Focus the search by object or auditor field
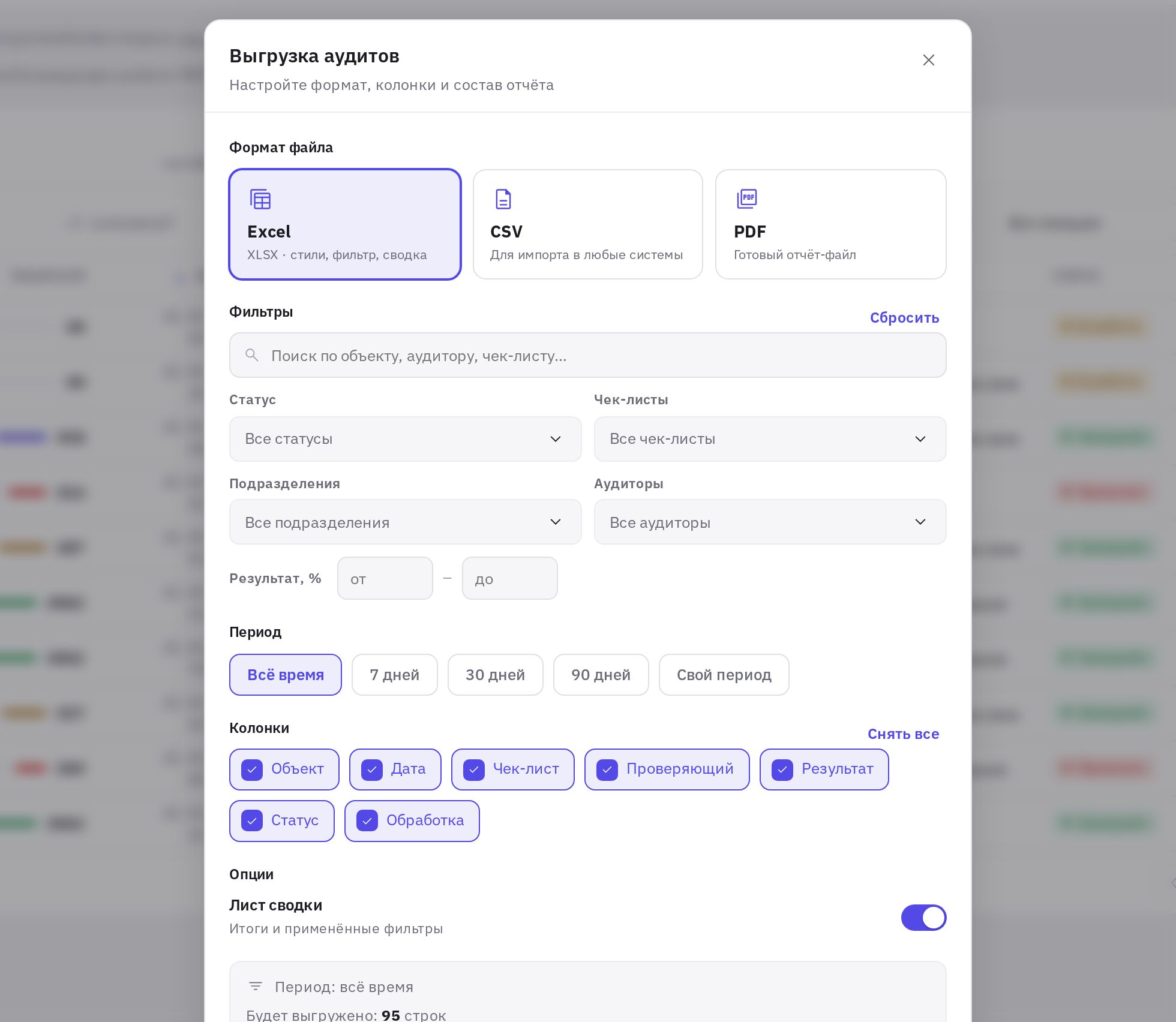Image resolution: width=1176 pixels, height=1022 pixels. tap(588, 355)
